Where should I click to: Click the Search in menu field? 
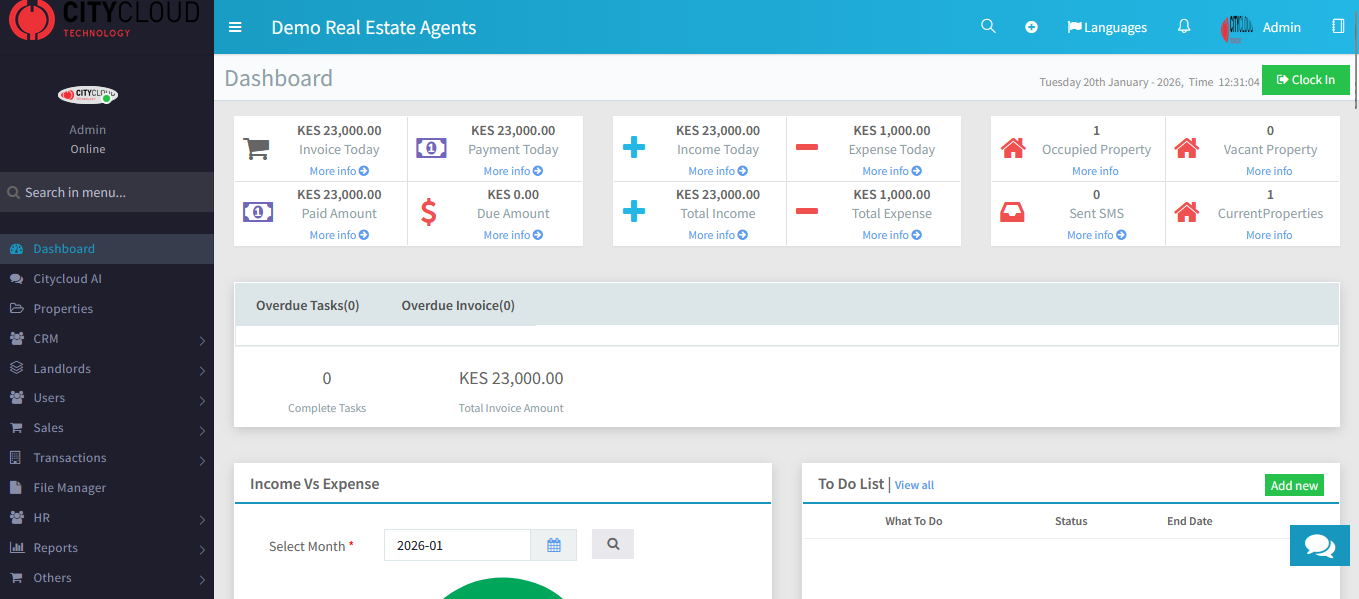107,192
